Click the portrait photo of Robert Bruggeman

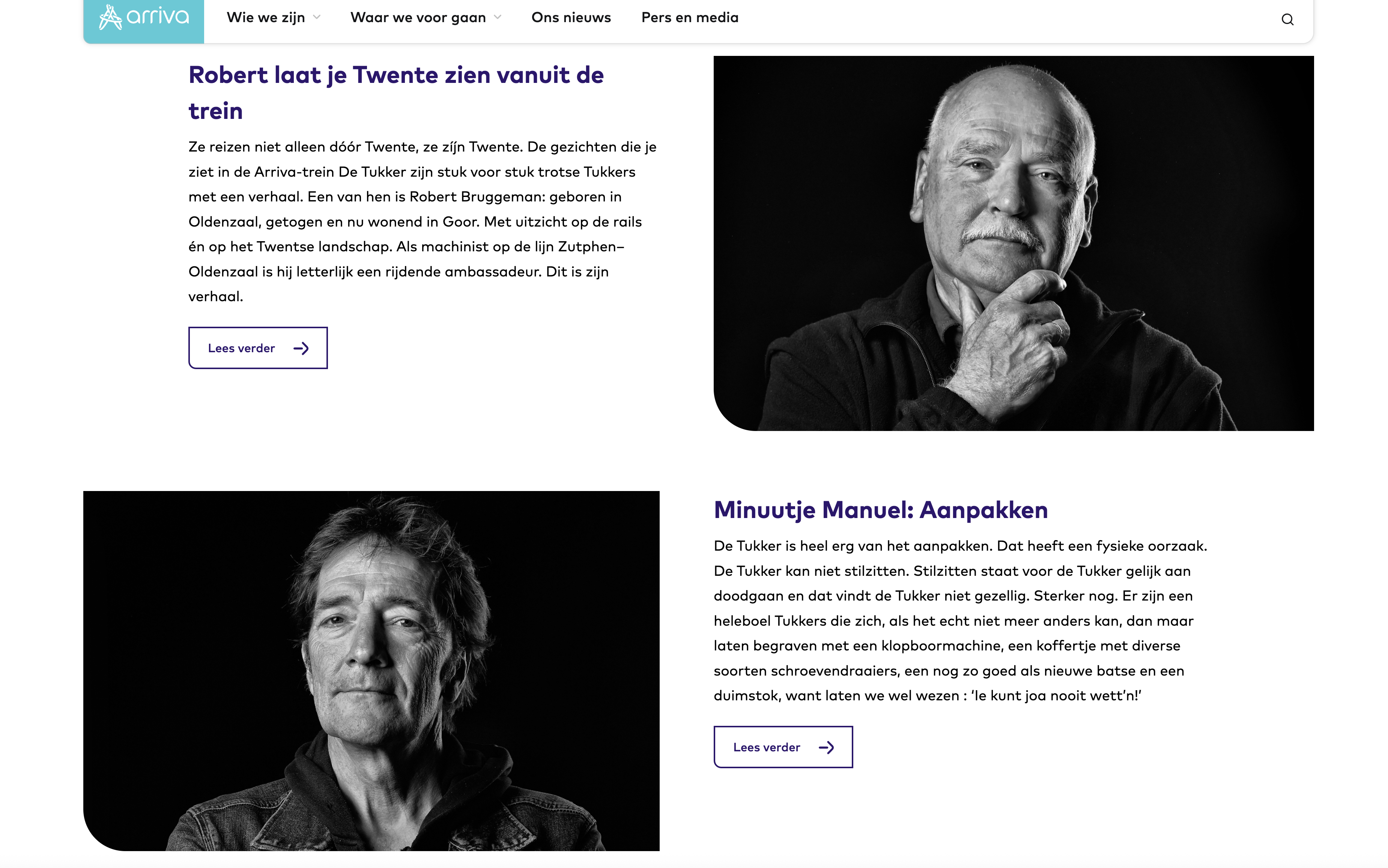(1014, 243)
